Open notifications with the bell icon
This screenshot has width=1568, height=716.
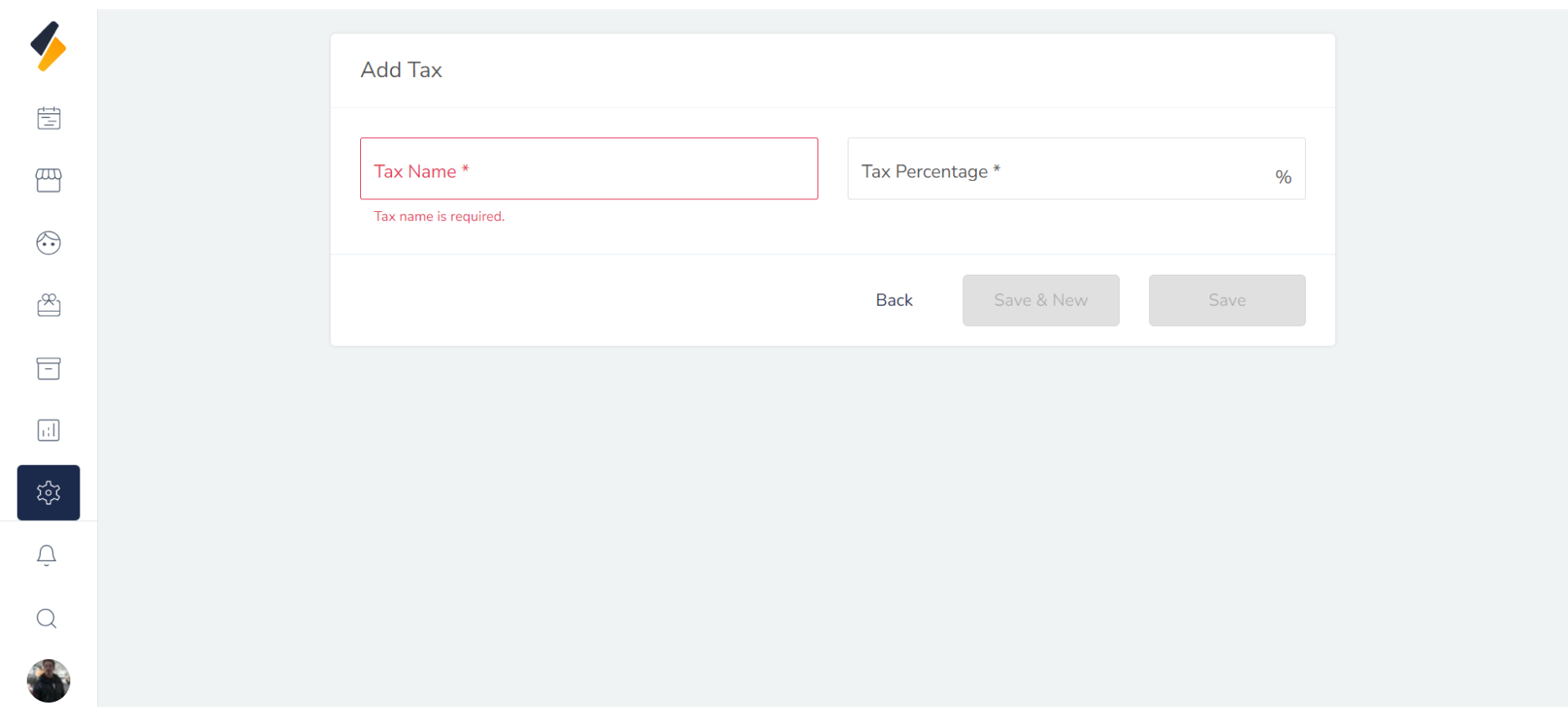(47, 555)
